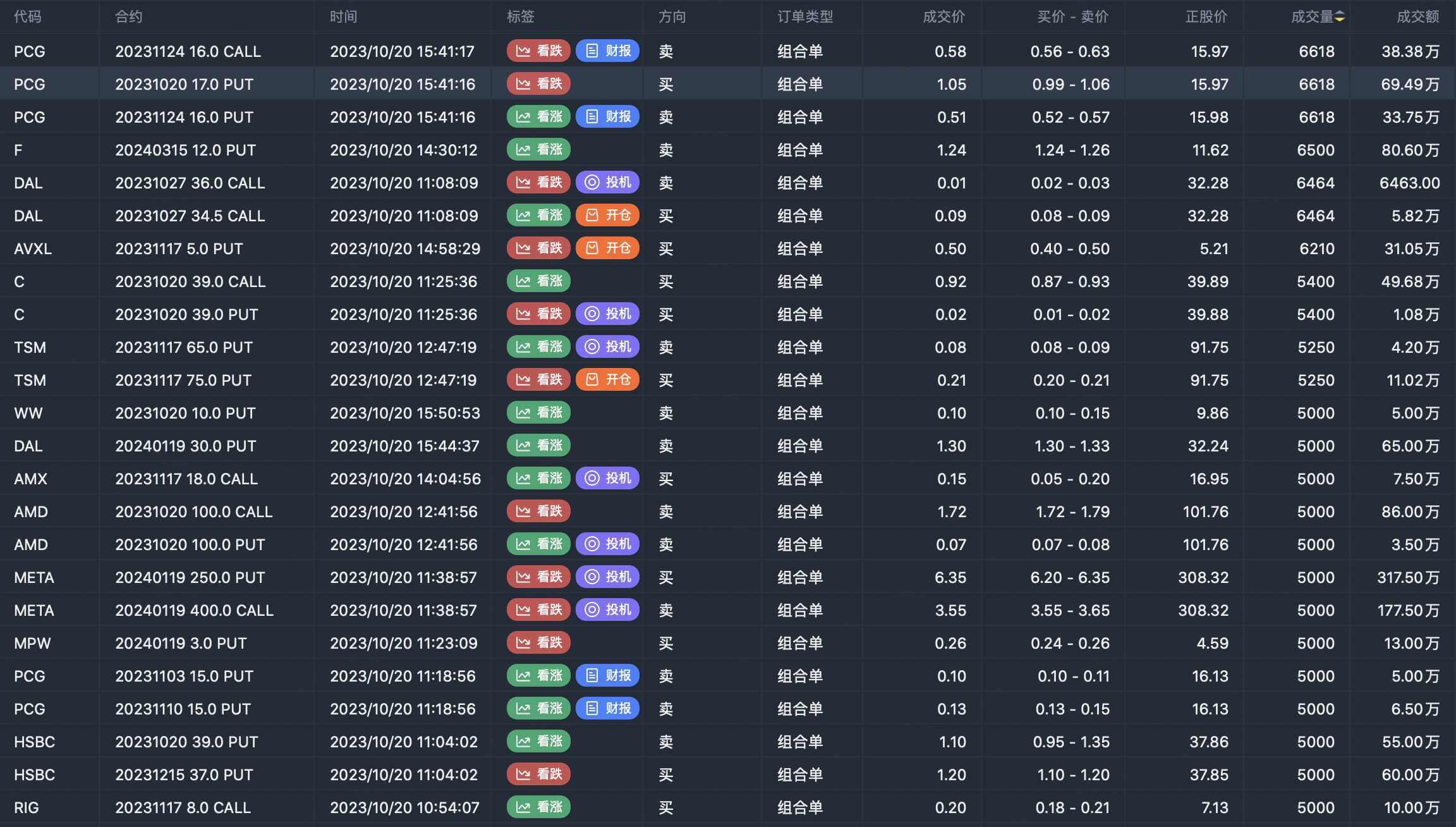
Task: Click 看涨 tag on C 20231020 39.0 CALL row
Action: click(x=538, y=281)
